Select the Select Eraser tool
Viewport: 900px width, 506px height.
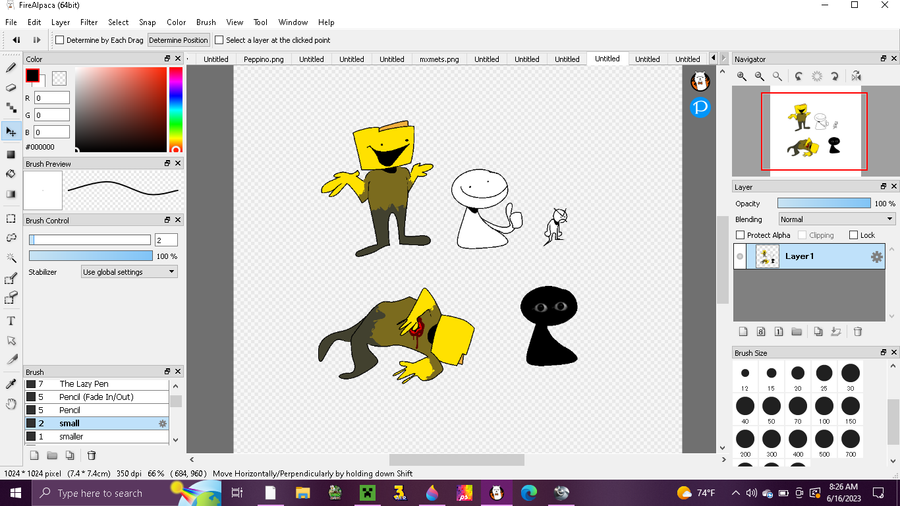tap(11, 298)
